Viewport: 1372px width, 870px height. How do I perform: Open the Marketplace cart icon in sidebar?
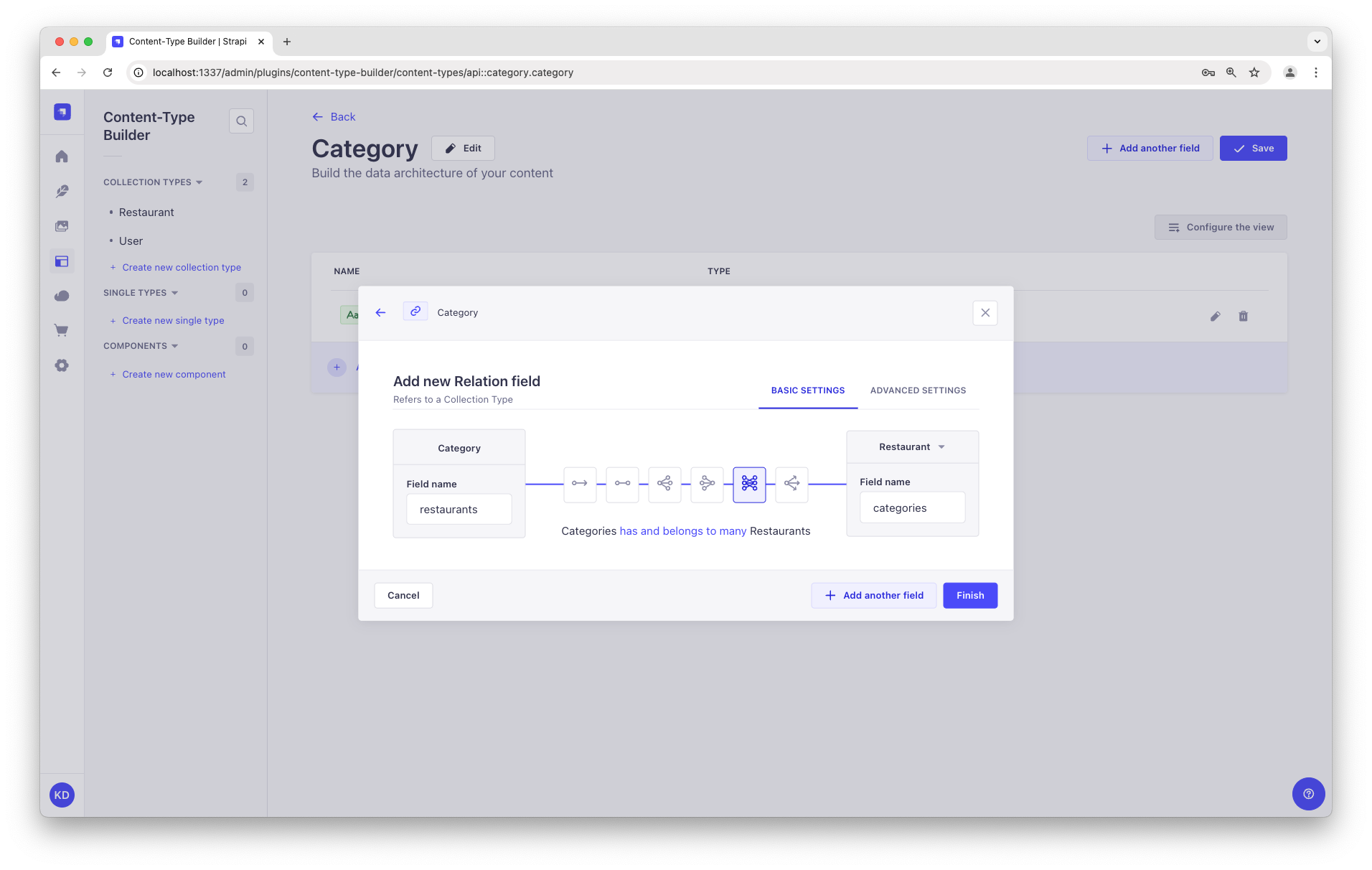(x=62, y=330)
